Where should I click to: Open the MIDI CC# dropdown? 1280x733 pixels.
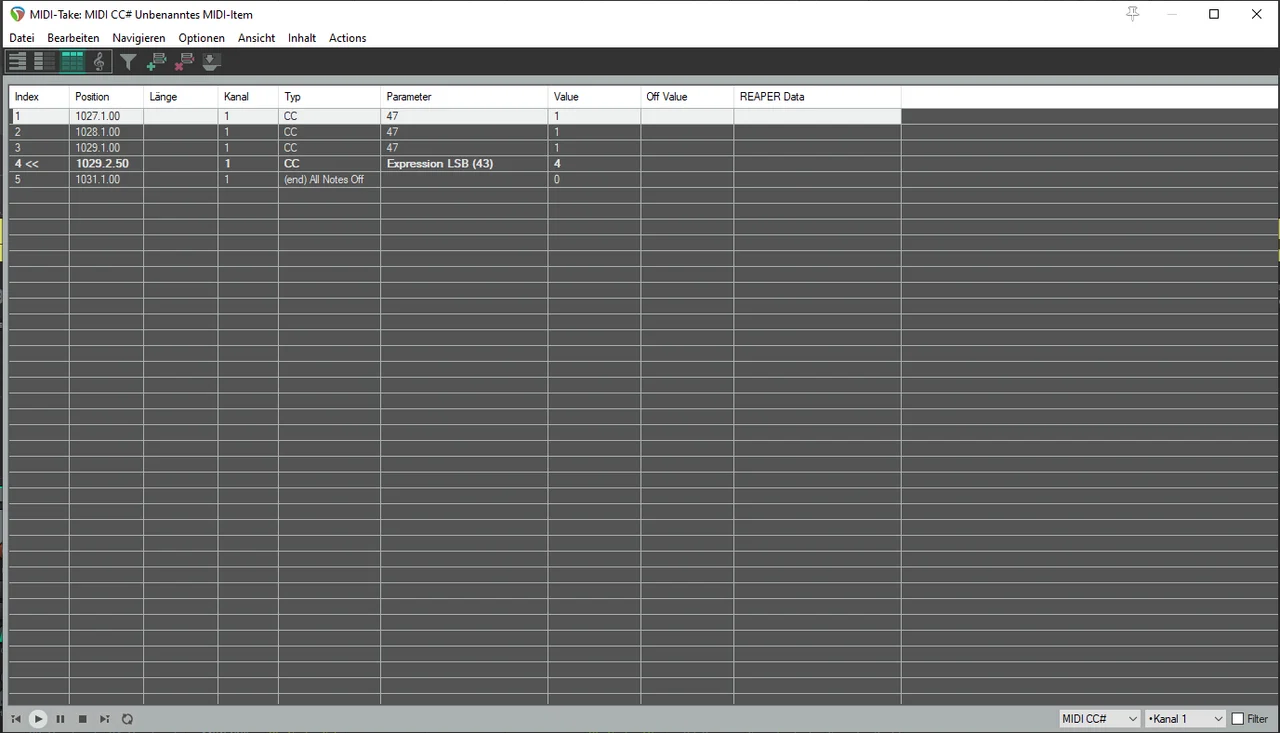tap(1099, 719)
